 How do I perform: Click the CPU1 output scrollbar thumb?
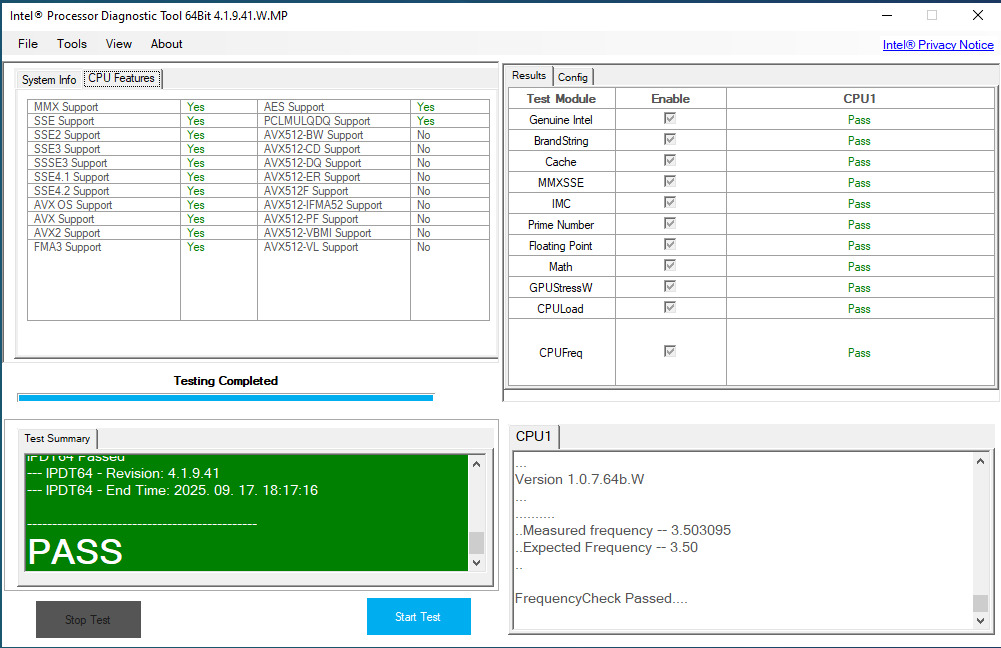[x=981, y=603]
